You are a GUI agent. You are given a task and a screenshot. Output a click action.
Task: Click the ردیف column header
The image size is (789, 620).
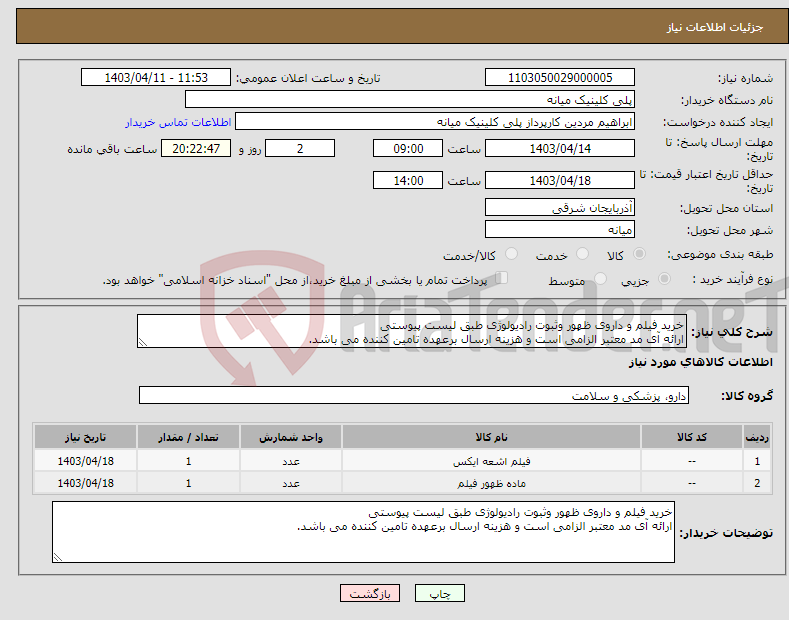tap(757, 437)
